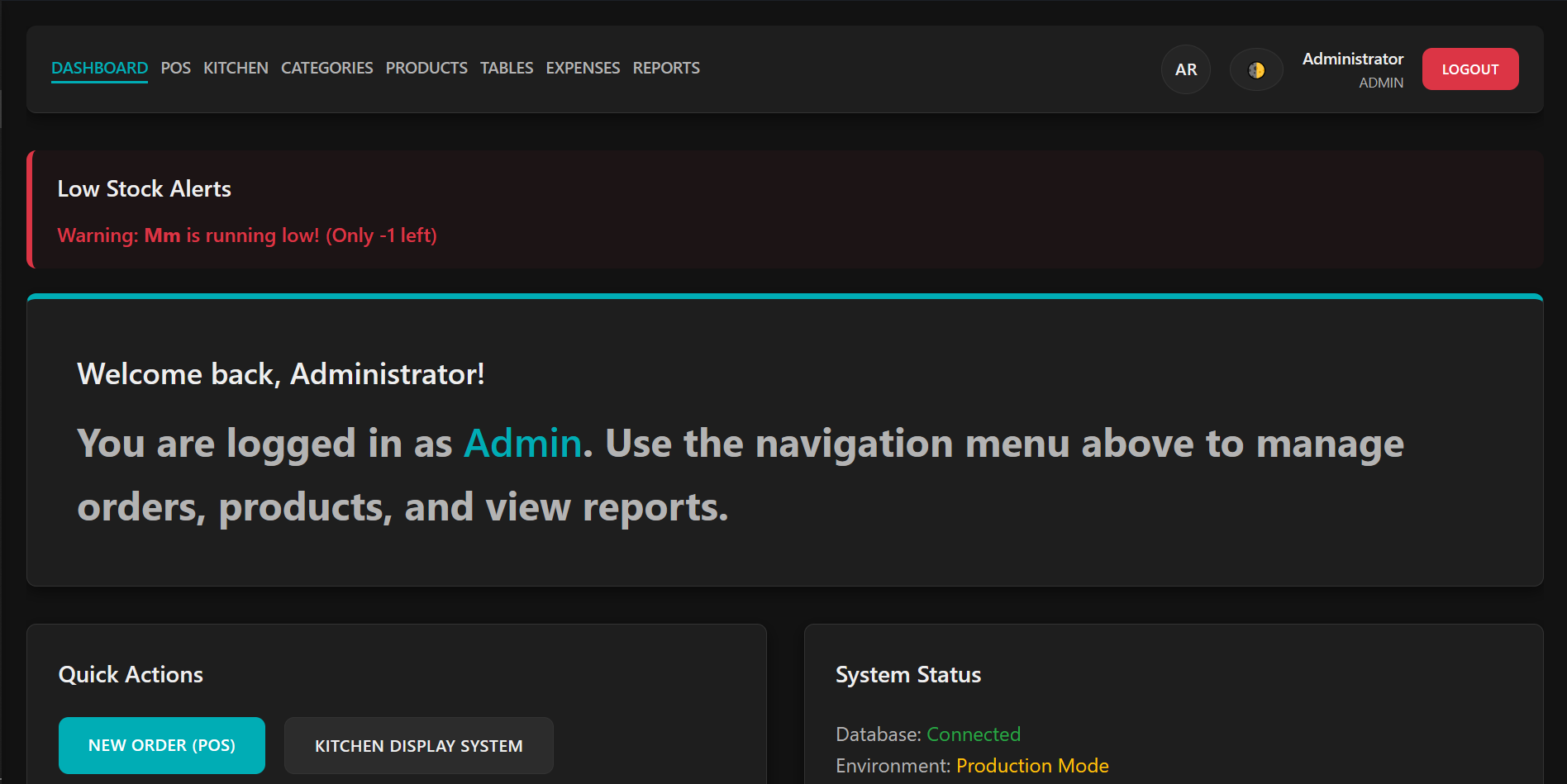
Task: Click the ADMIN role label
Action: click(x=1381, y=83)
